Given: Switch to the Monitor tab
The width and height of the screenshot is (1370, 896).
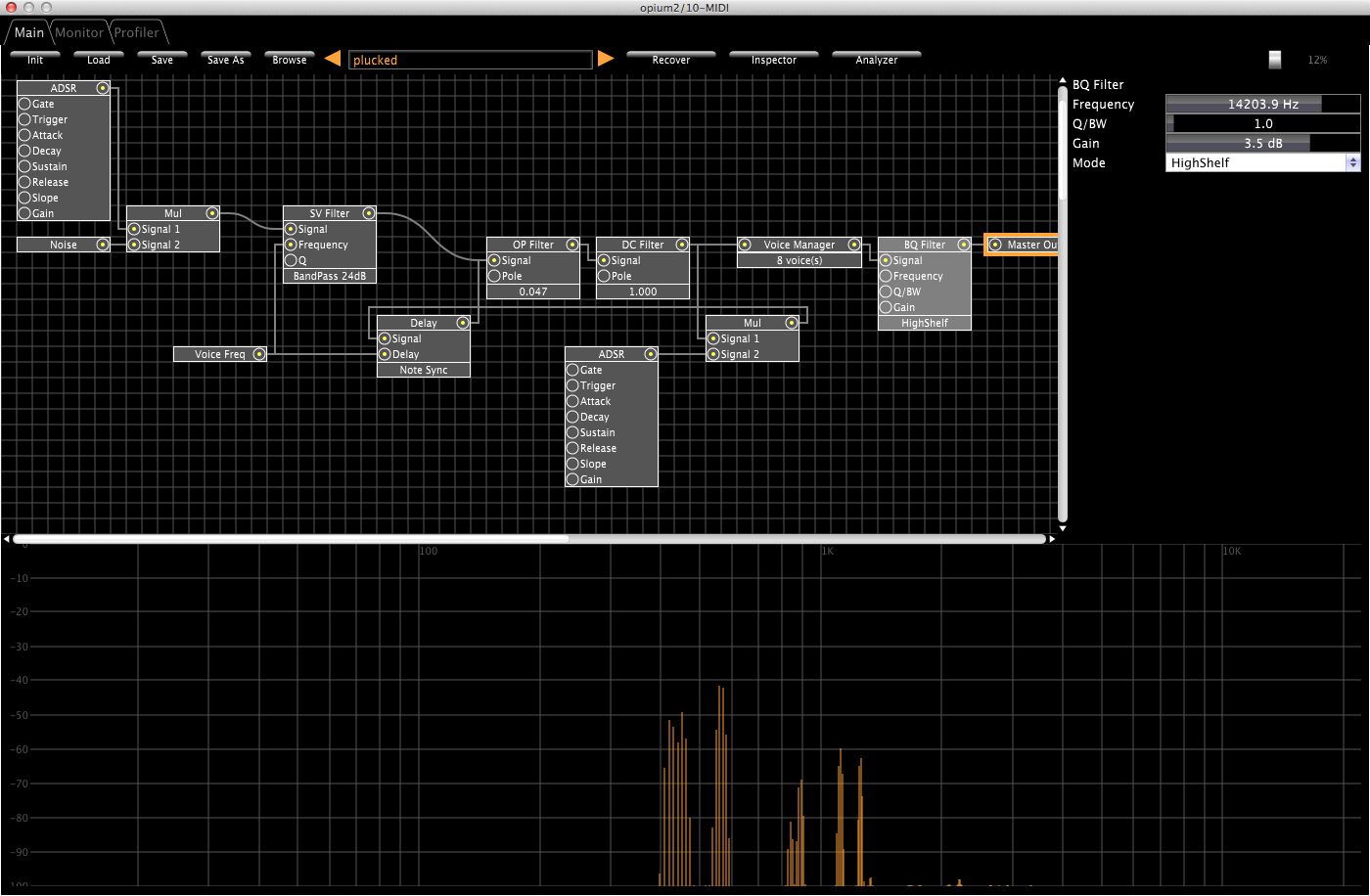Looking at the screenshot, I should [79, 32].
